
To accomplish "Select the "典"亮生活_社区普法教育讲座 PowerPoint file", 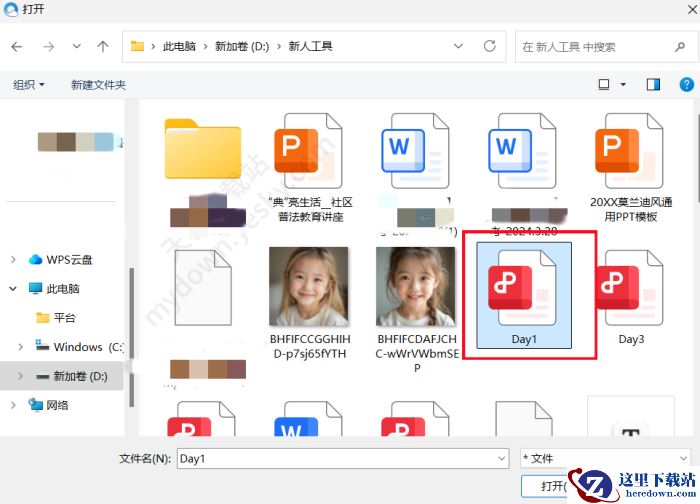I will tap(310, 170).
